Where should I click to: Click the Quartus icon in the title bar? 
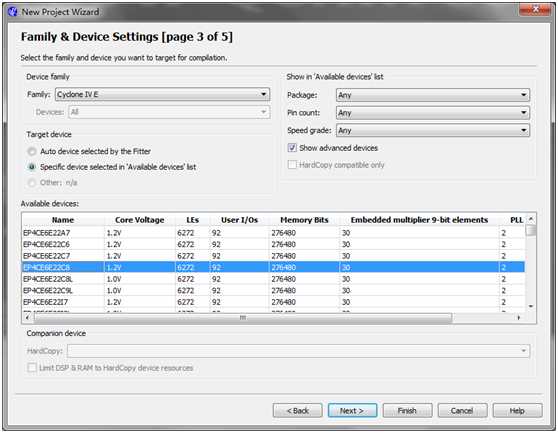pos(13,12)
